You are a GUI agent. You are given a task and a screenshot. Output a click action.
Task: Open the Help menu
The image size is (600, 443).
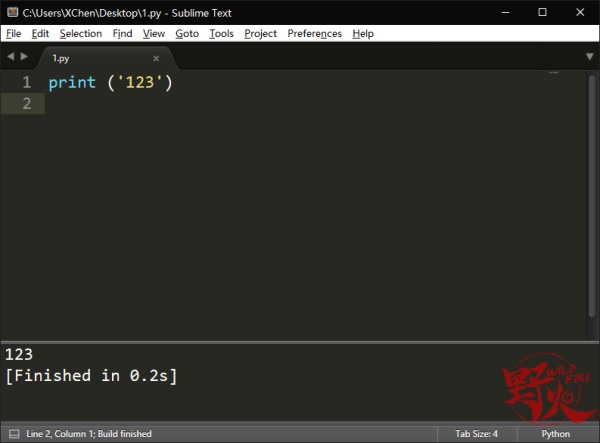pos(363,34)
